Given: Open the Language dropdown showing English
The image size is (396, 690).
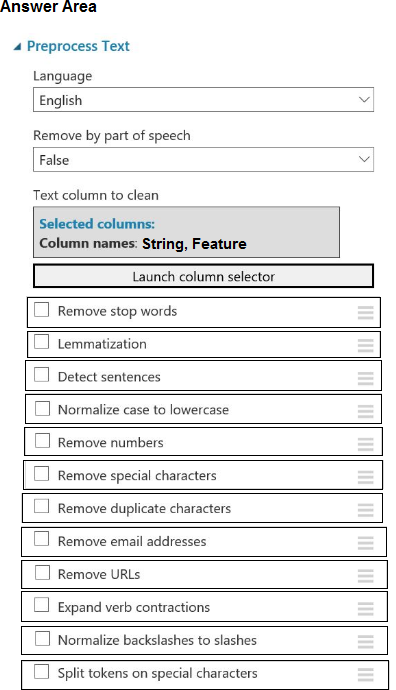Looking at the screenshot, I should (x=203, y=100).
